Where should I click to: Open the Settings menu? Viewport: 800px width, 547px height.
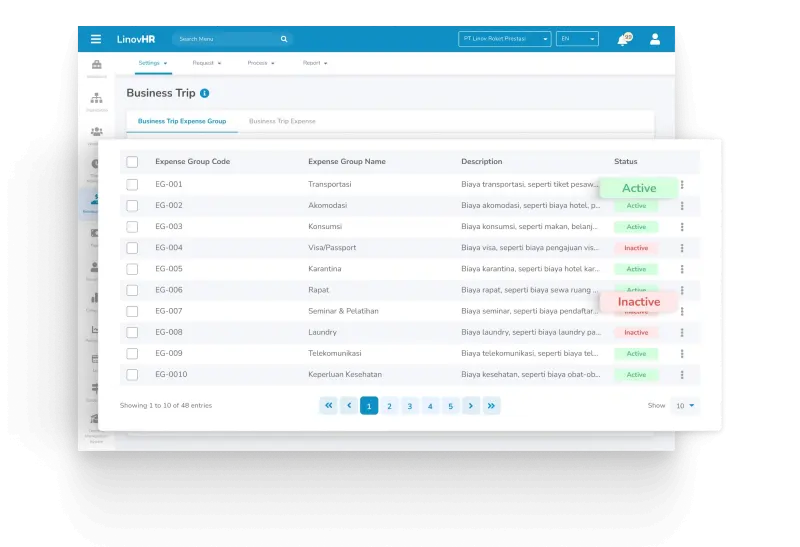tap(152, 63)
